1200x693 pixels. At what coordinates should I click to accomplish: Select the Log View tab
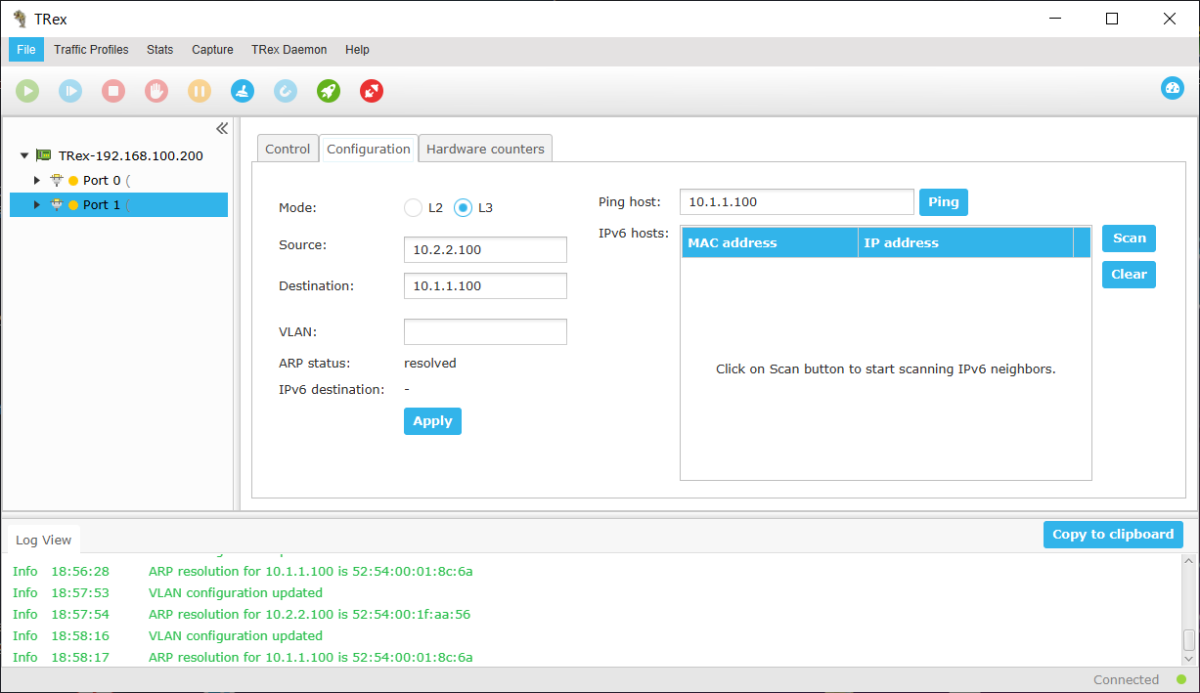(44, 540)
